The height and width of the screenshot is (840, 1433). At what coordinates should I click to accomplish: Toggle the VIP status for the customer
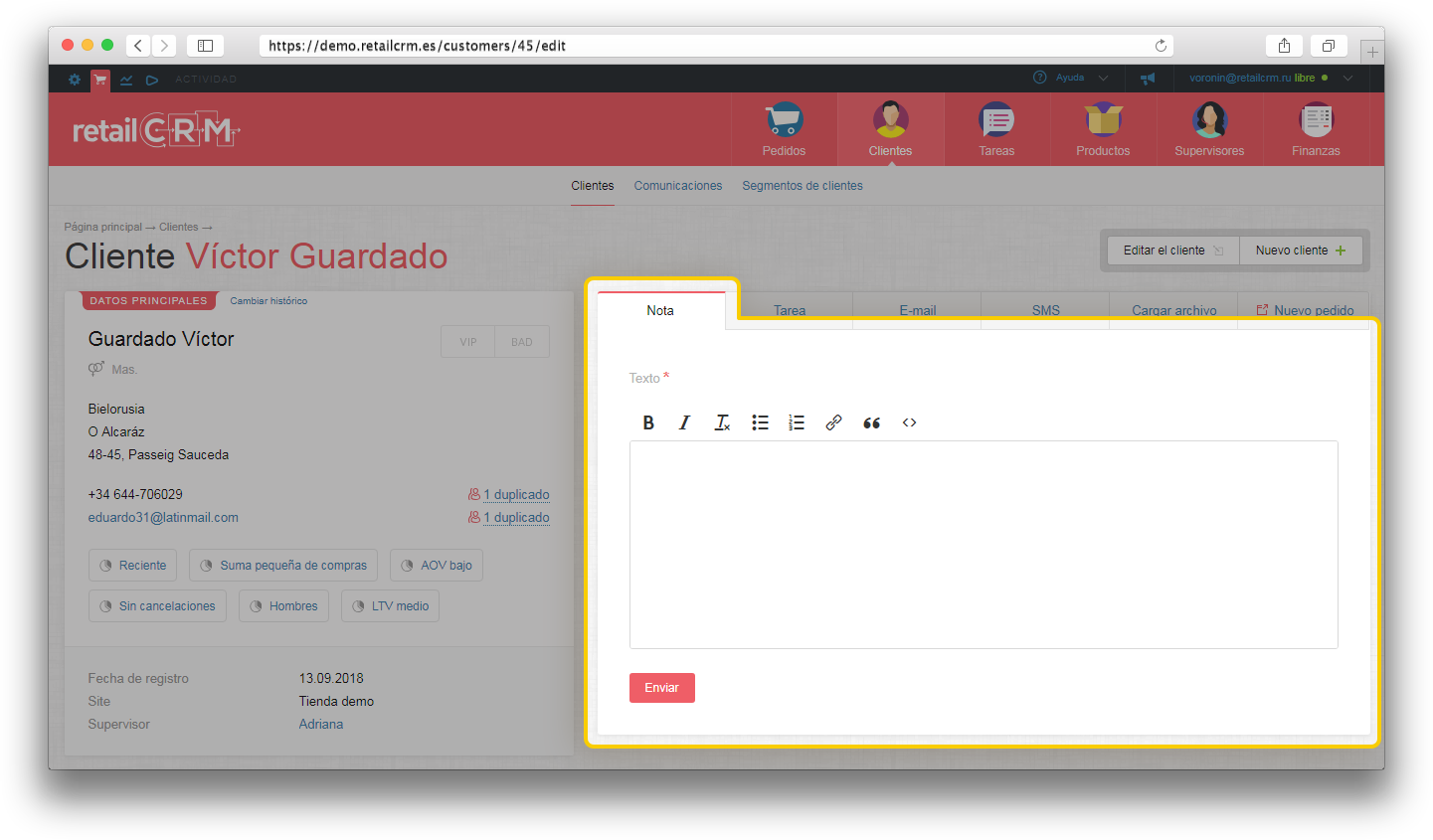(468, 342)
